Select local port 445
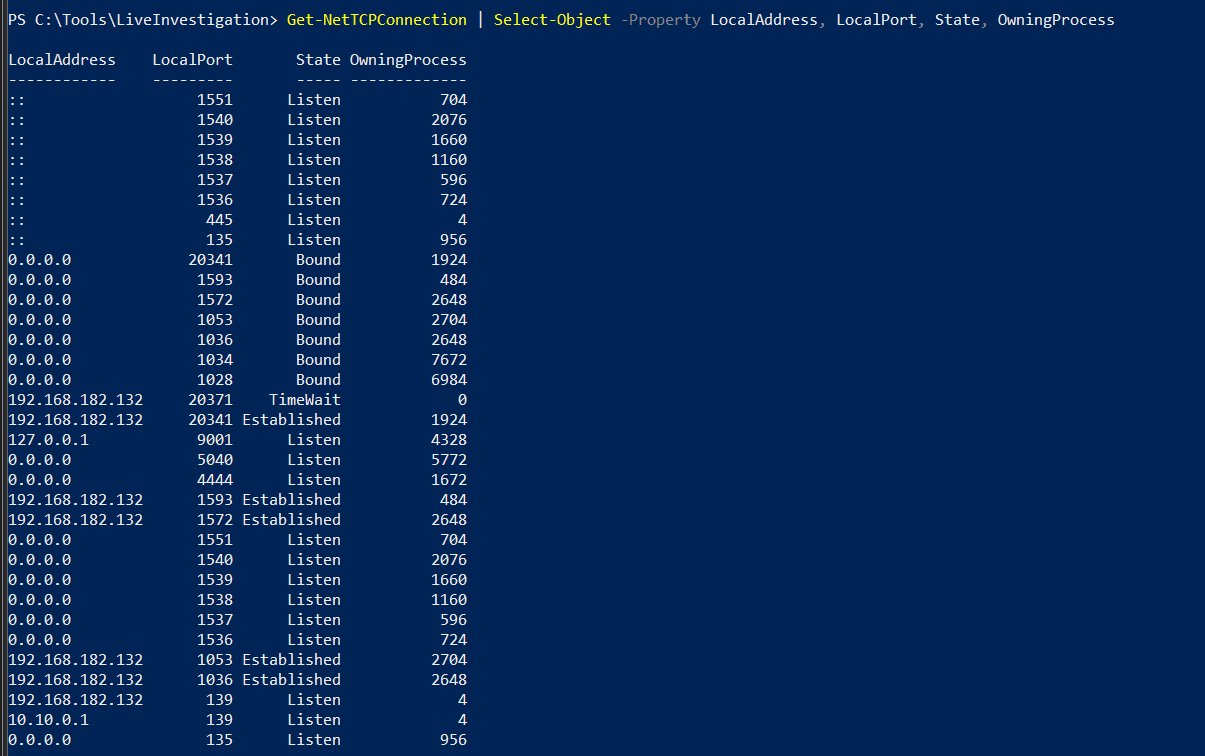 219,220
